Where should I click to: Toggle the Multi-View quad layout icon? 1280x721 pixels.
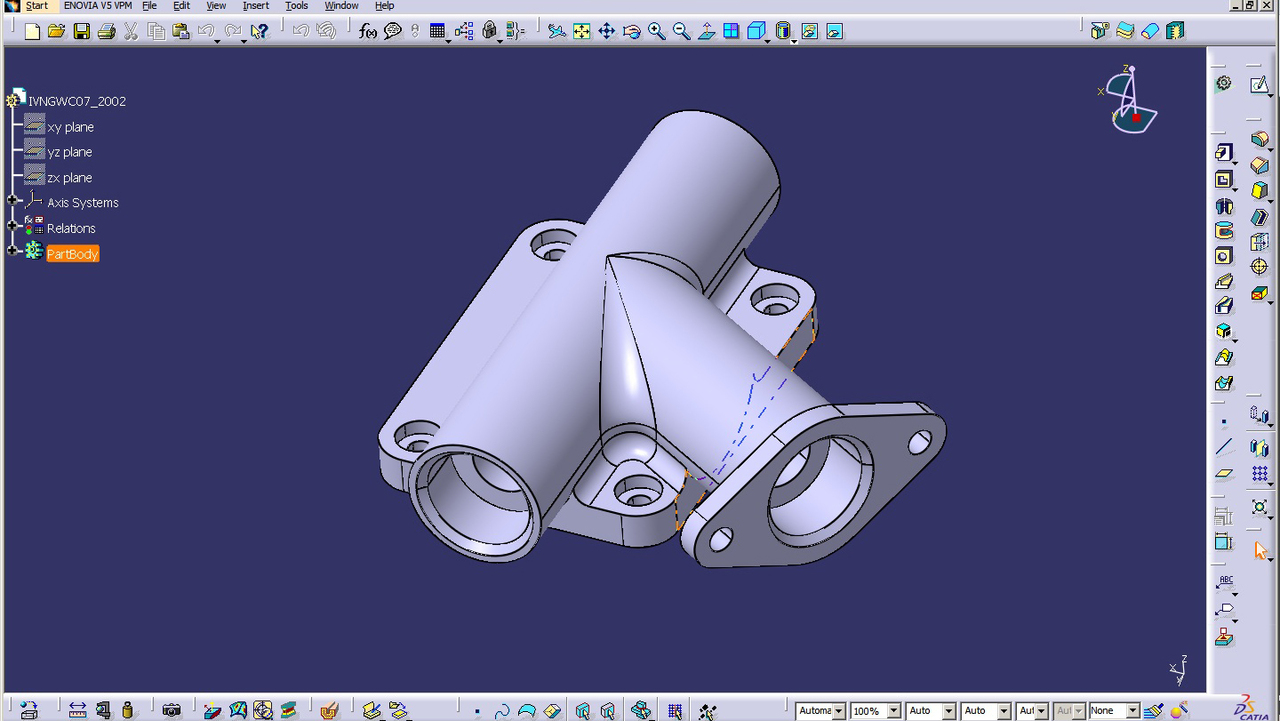click(731, 32)
